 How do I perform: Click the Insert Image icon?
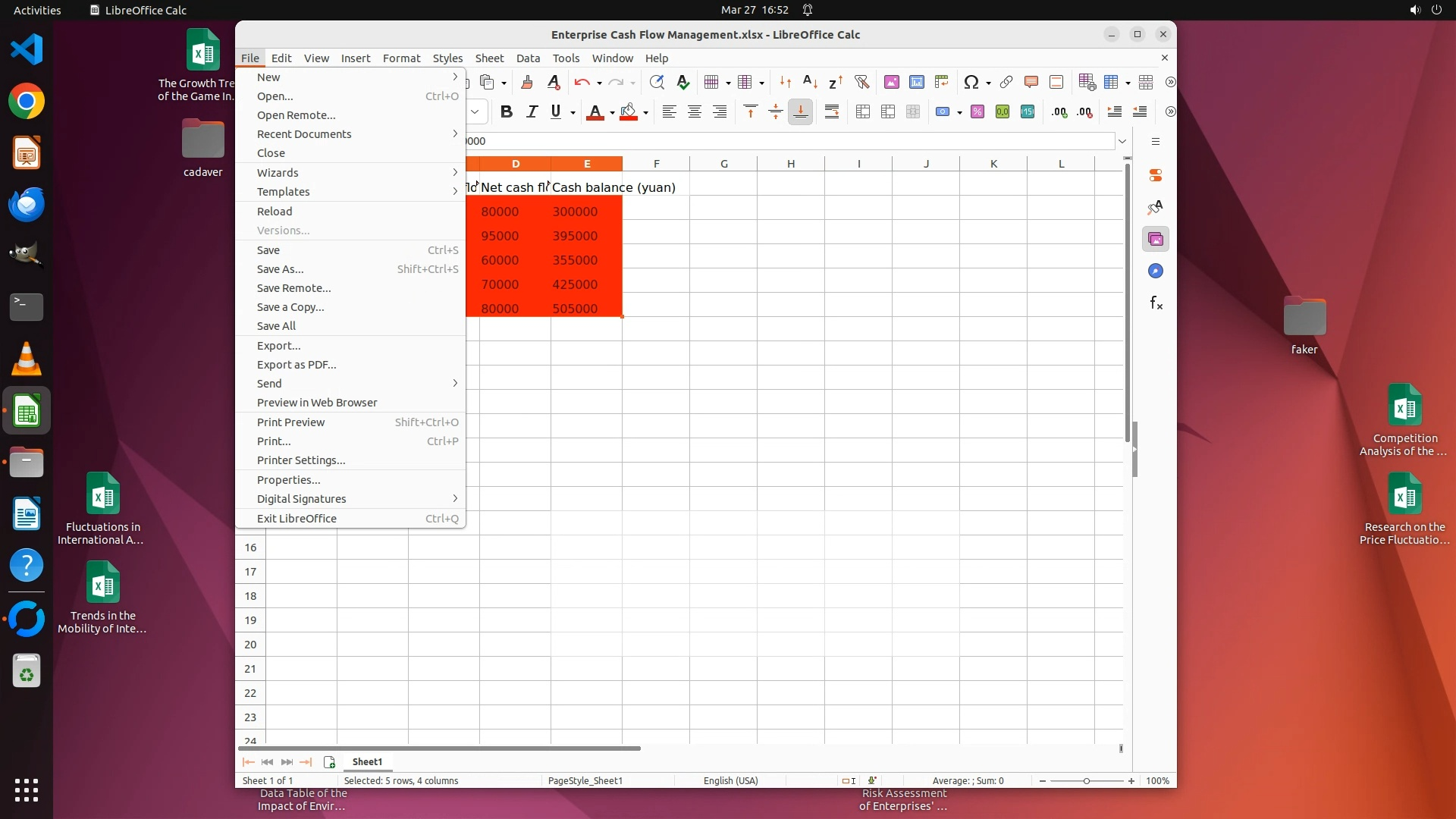[892, 82]
